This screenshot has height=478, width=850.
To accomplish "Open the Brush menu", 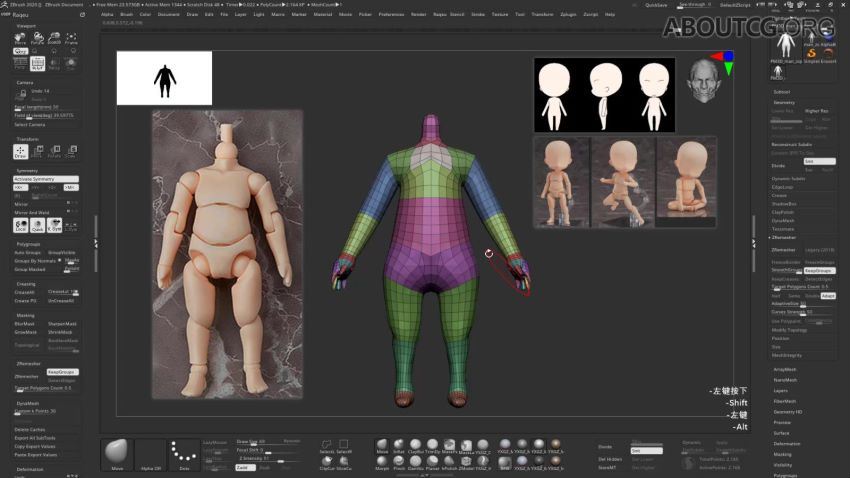I will [x=126, y=15].
